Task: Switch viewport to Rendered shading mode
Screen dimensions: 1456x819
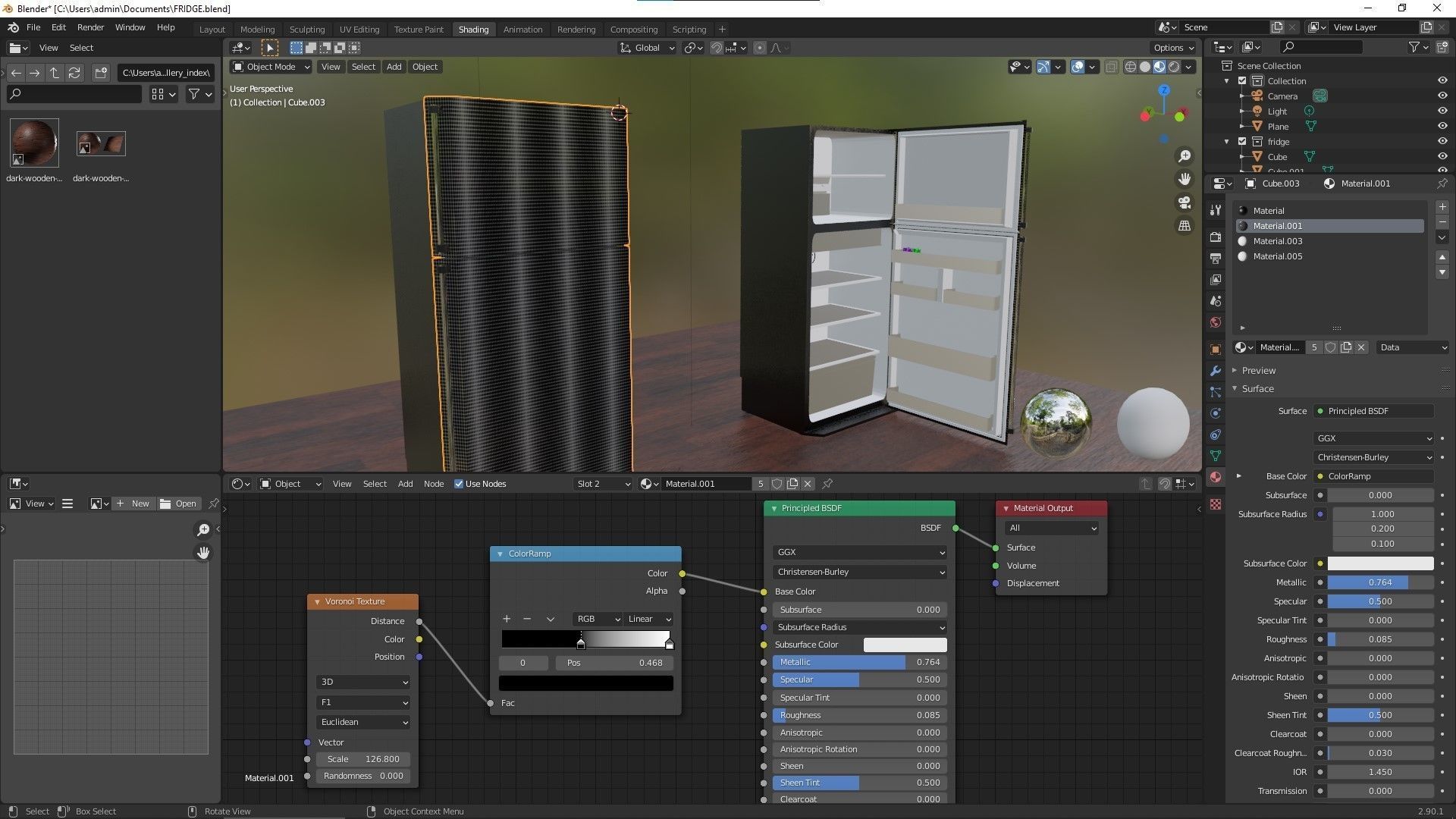Action: (1173, 67)
